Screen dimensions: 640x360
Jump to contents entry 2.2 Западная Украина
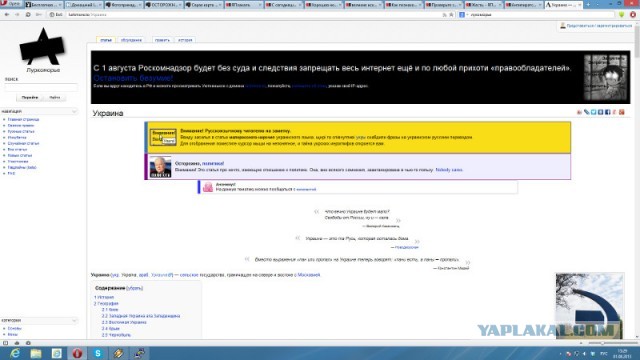(x=141, y=316)
